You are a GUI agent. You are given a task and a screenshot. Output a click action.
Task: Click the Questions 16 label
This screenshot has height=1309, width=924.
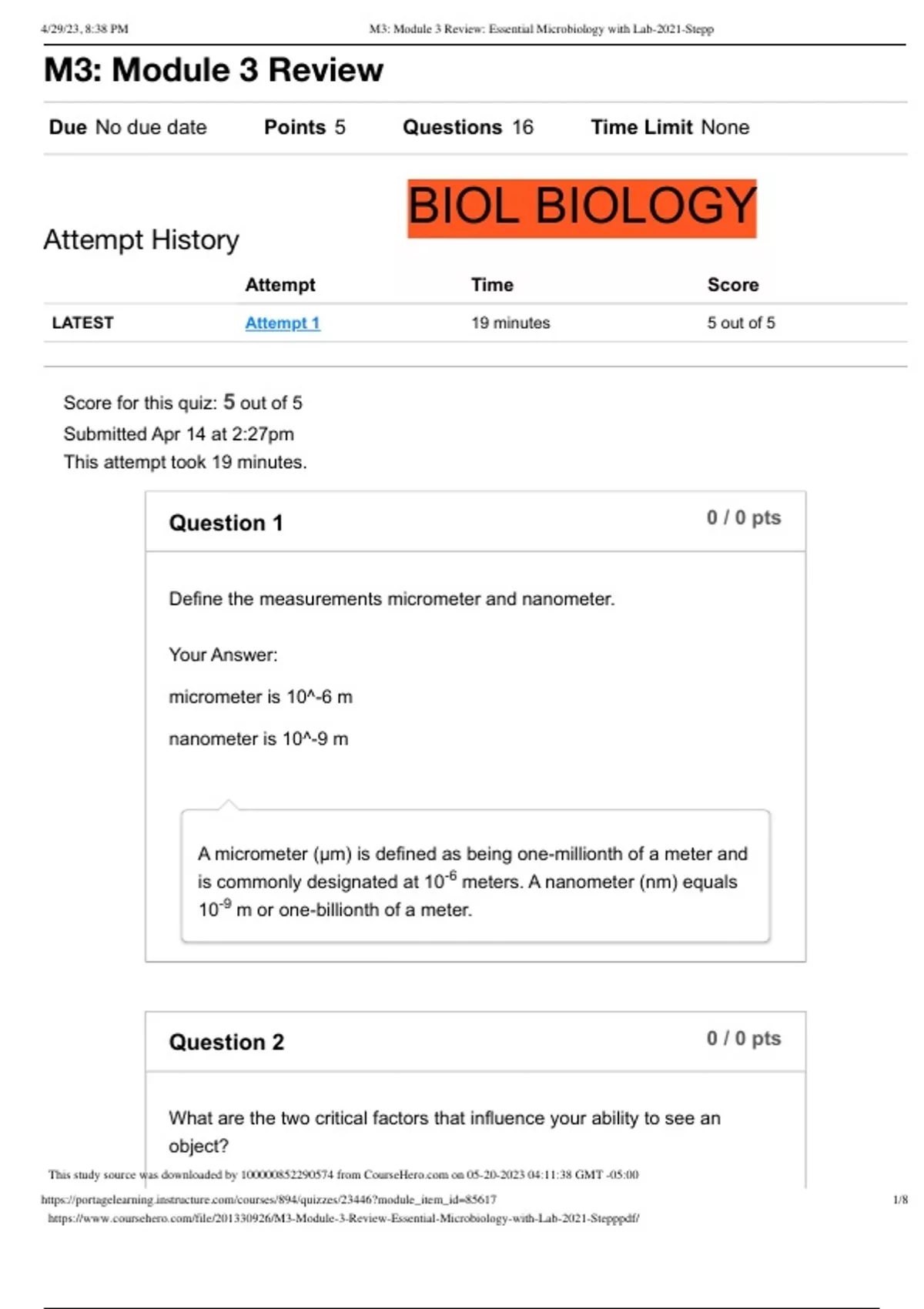pyautogui.click(x=468, y=127)
